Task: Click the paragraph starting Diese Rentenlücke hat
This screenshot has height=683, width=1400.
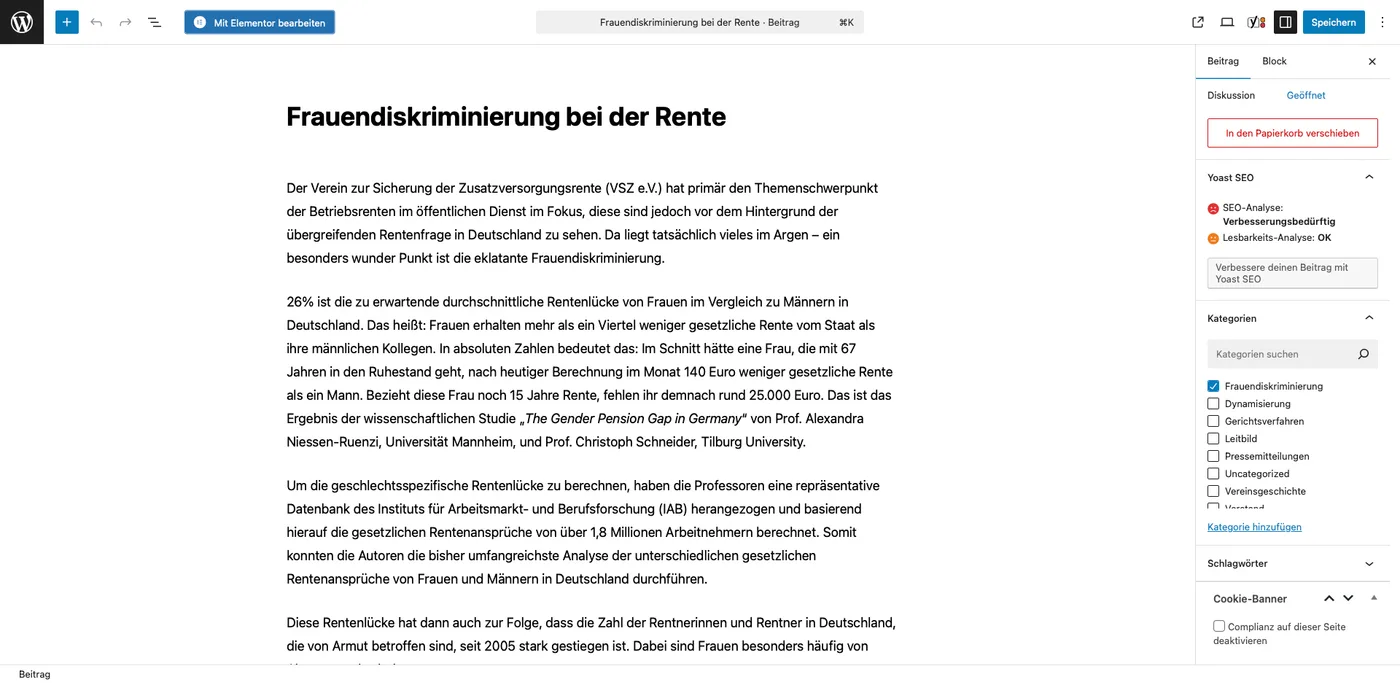Action: click(x=590, y=640)
